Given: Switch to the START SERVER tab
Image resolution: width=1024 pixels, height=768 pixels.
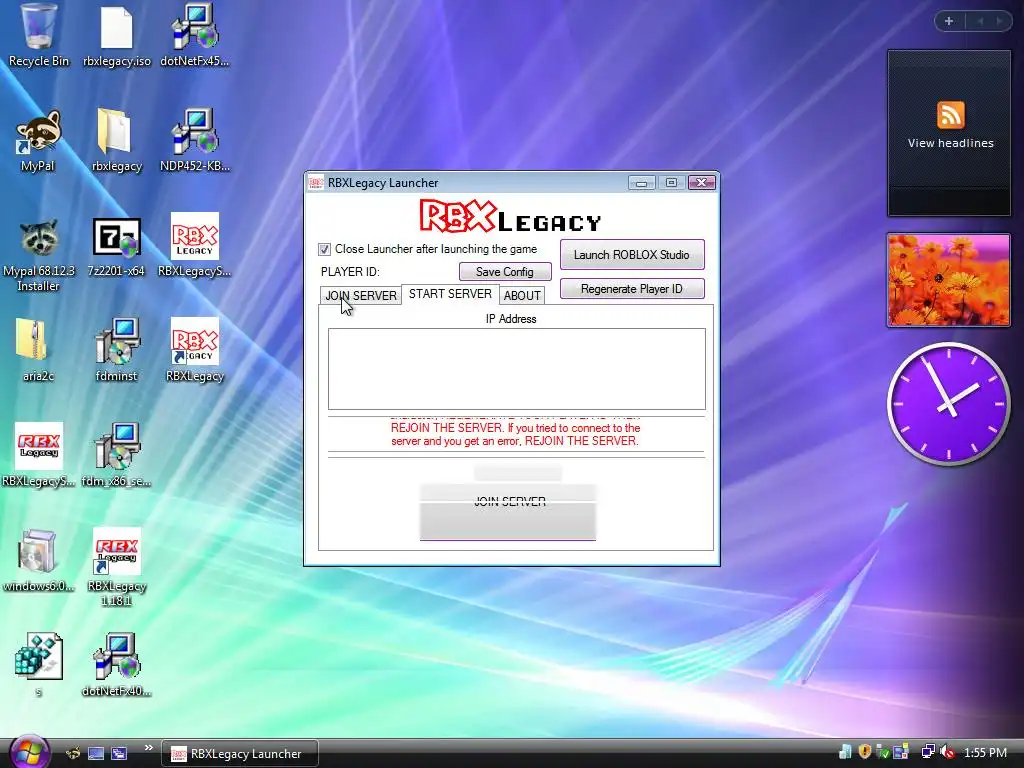Looking at the screenshot, I should click(450, 294).
